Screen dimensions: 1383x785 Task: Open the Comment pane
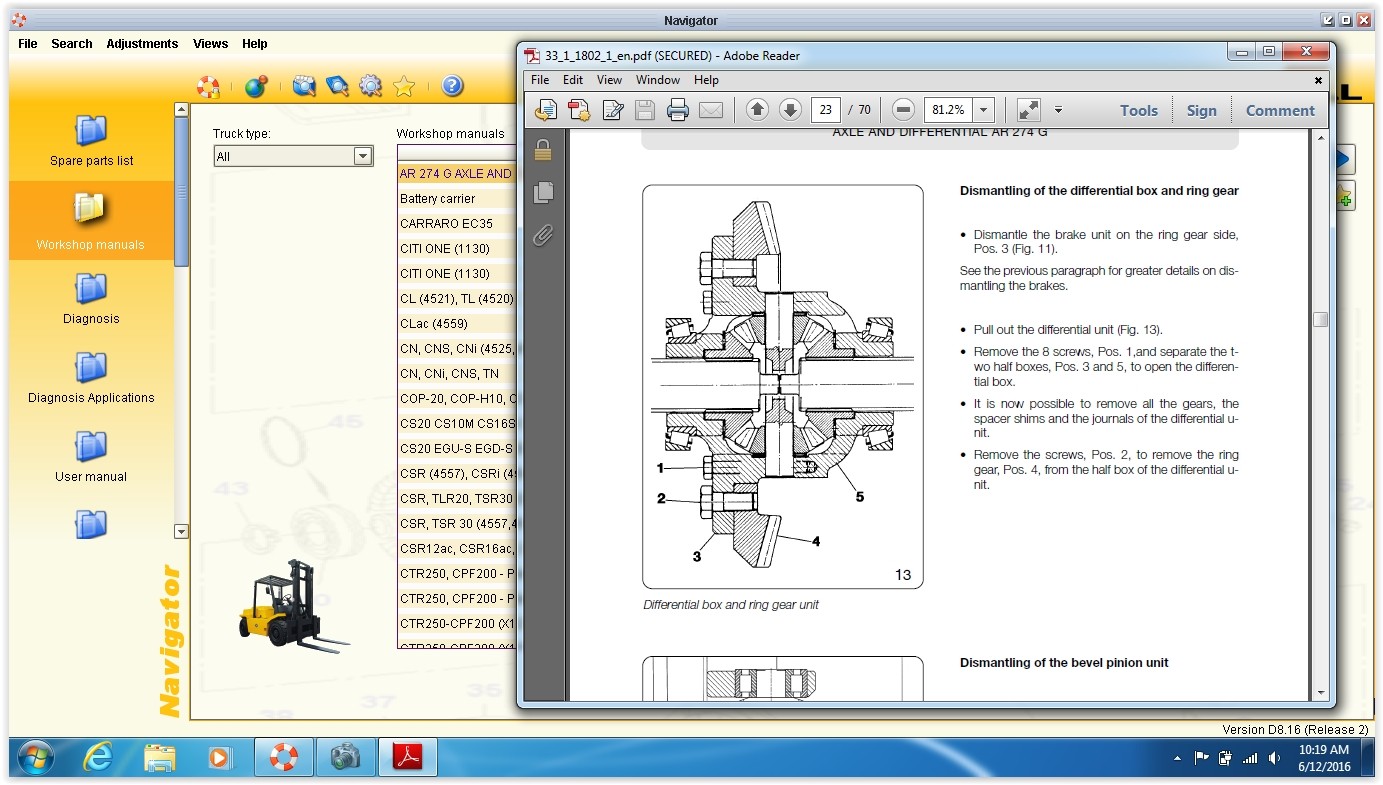tap(1280, 111)
